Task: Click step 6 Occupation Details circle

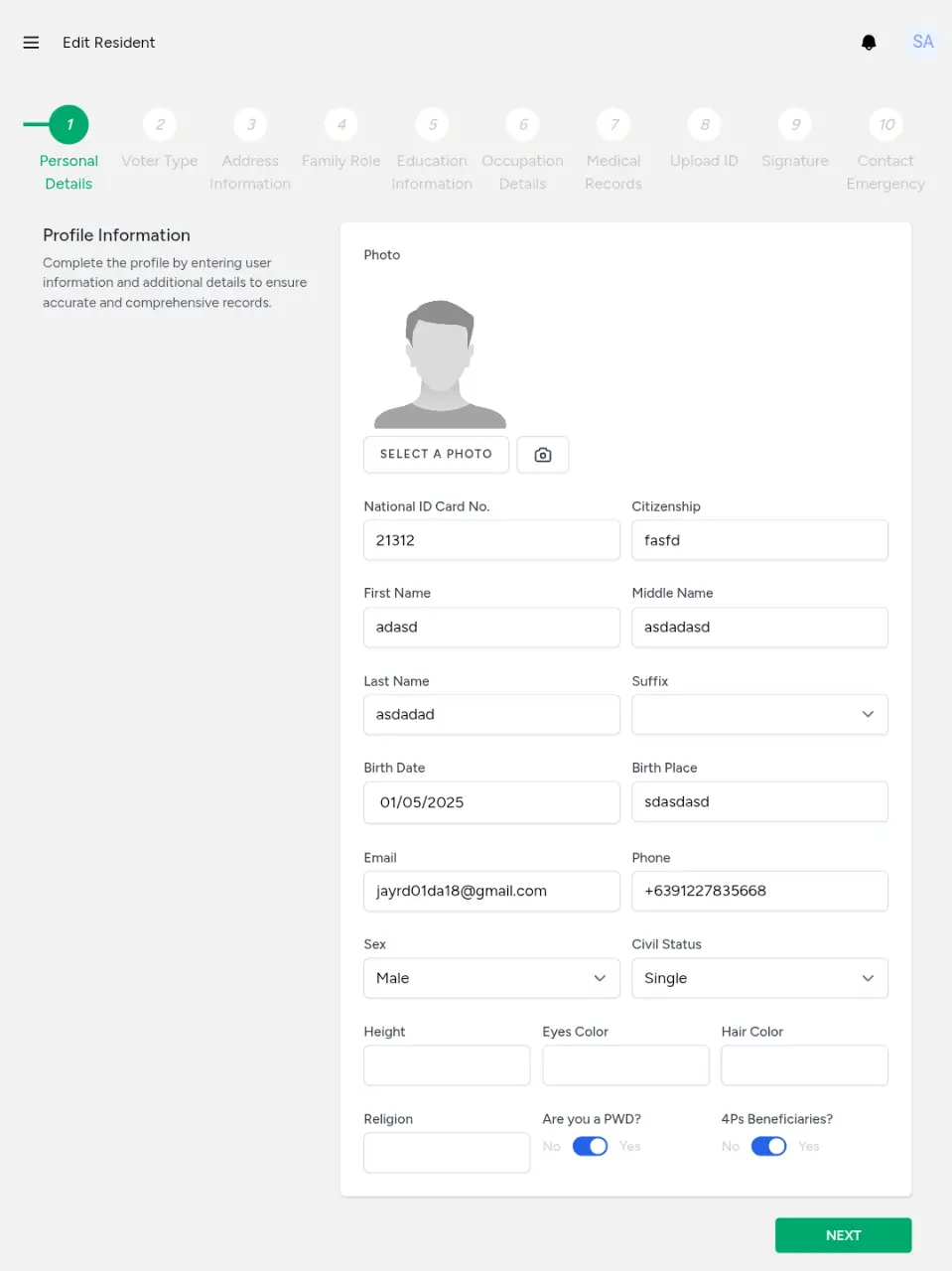Action: pos(523,124)
